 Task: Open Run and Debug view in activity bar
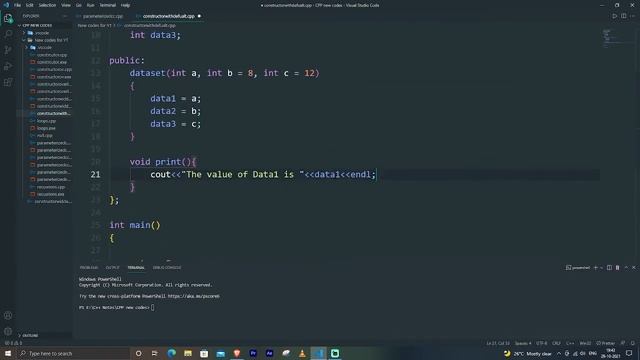tap(8, 66)
